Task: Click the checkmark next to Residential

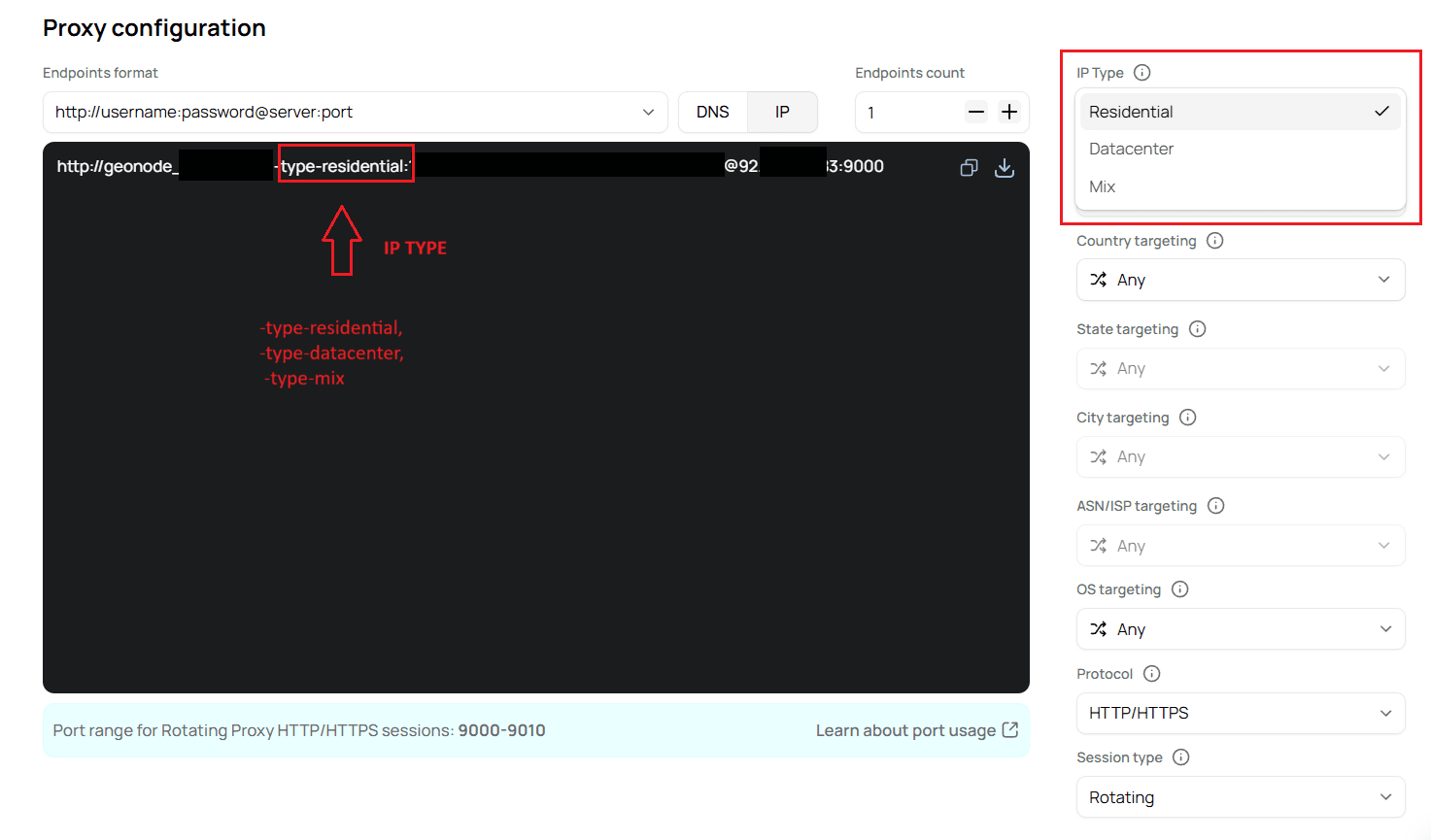Action: tap(1382, 112)
